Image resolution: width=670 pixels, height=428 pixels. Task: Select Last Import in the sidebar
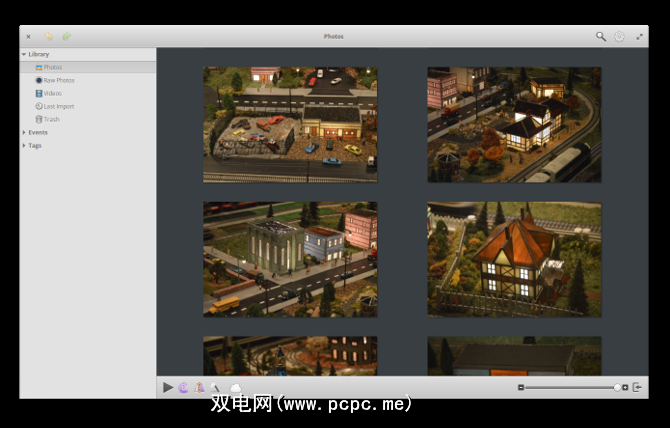pyautogui.click(x=88, y=106)
